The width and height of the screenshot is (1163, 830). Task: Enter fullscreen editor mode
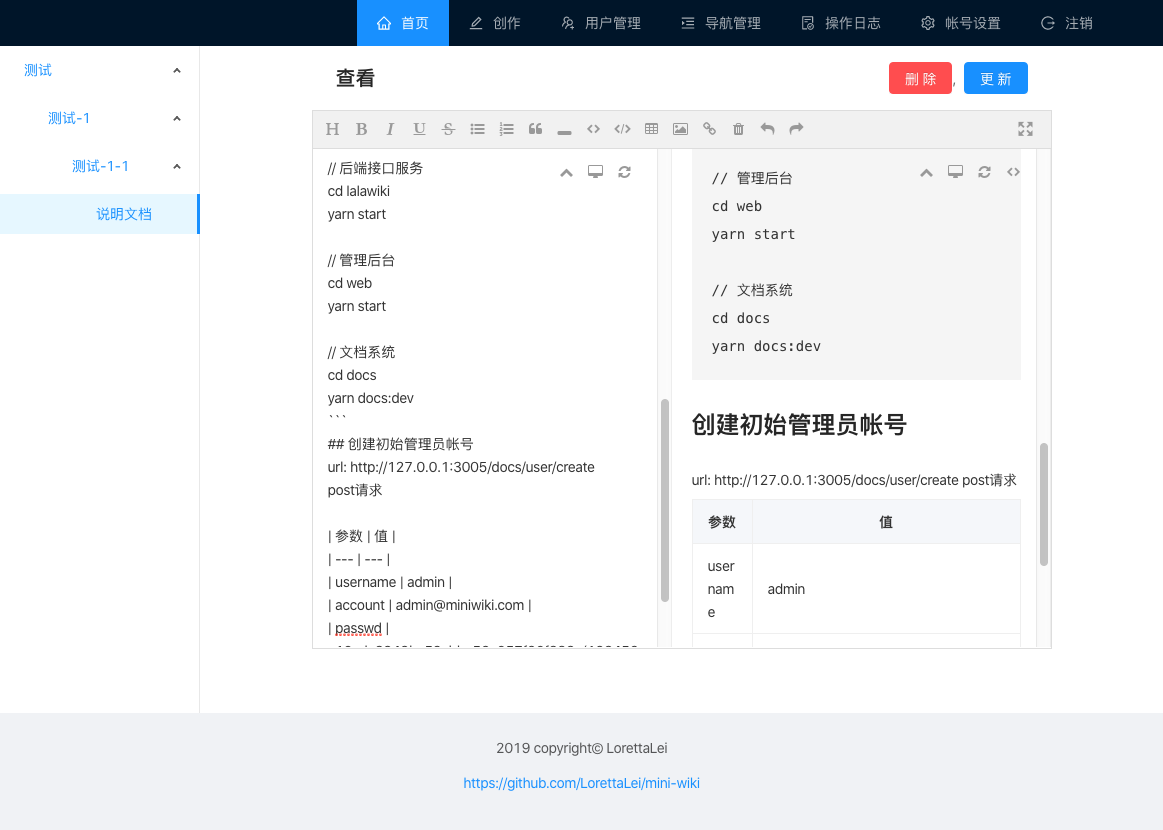click(1025, 129)
